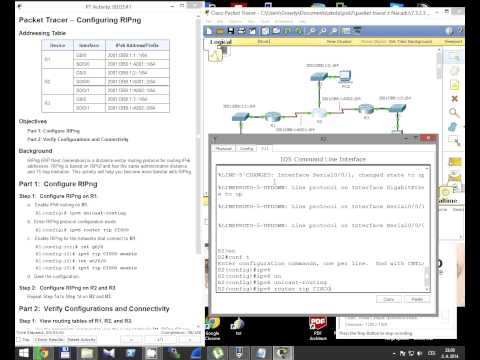This screenshot has height=360, width=480.
Task: Choose the Select tool in right sidebar
Action: [454, 57]
